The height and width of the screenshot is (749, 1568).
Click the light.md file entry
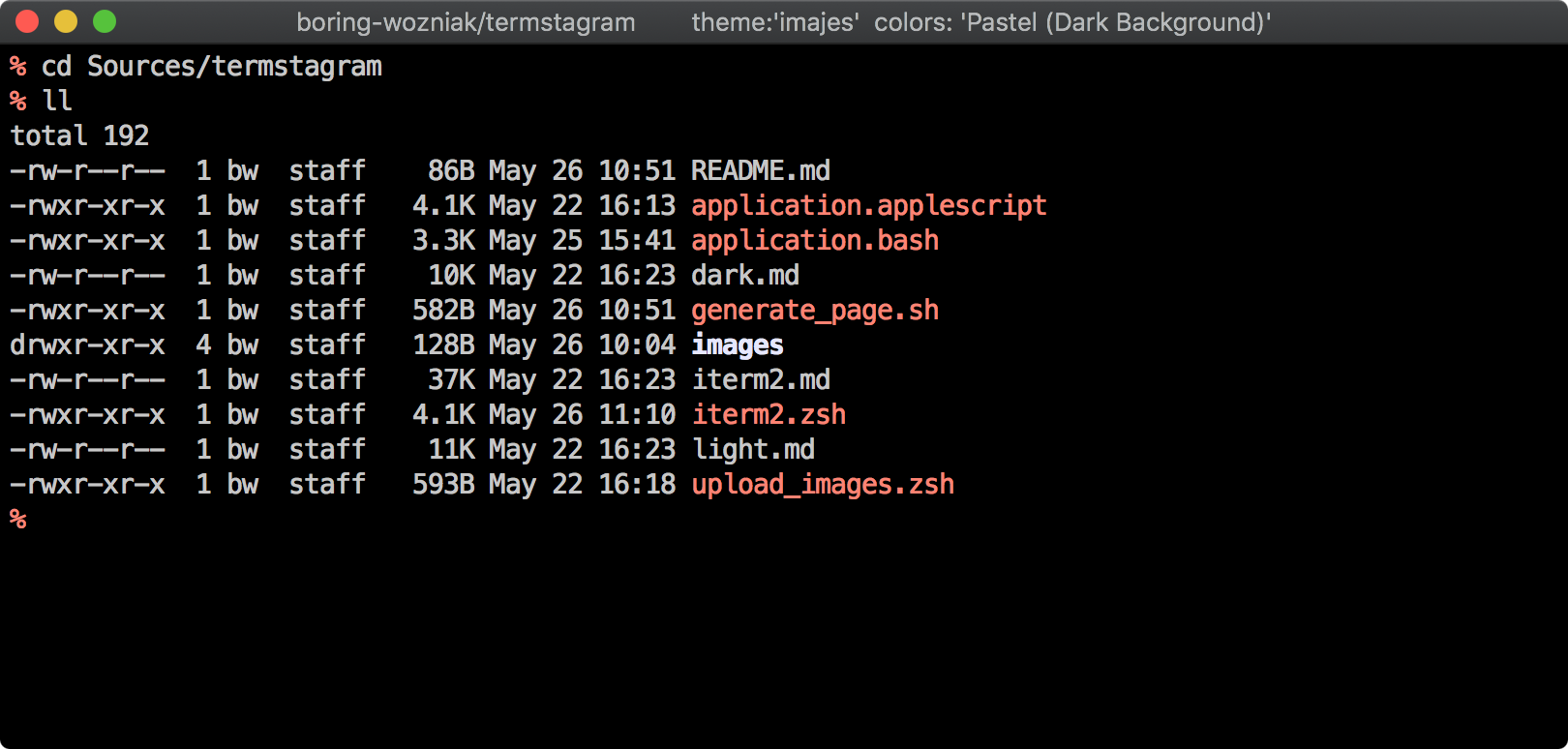click(x=752, y=450)
